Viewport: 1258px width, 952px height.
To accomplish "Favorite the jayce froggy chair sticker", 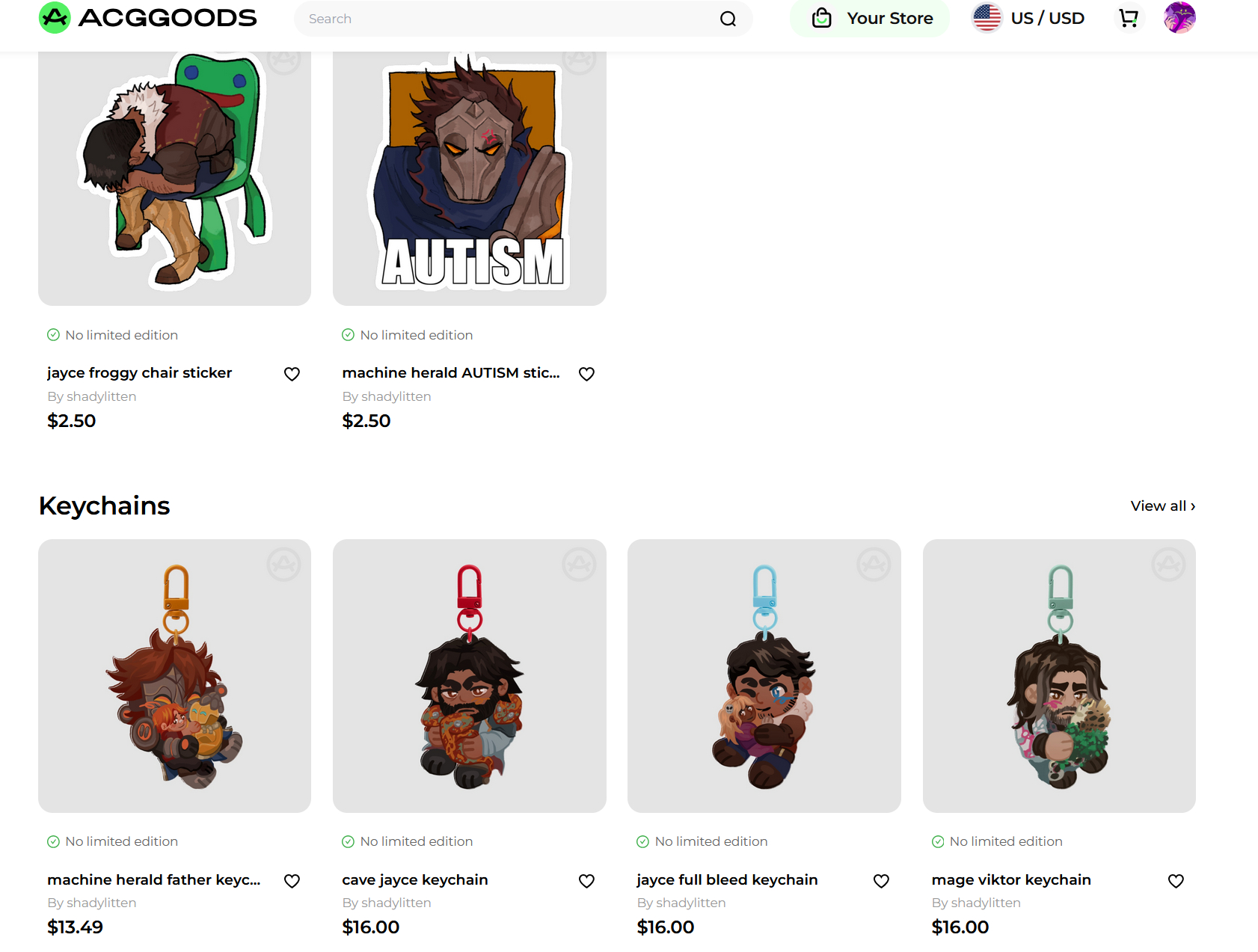I will (x=292, y=374).
